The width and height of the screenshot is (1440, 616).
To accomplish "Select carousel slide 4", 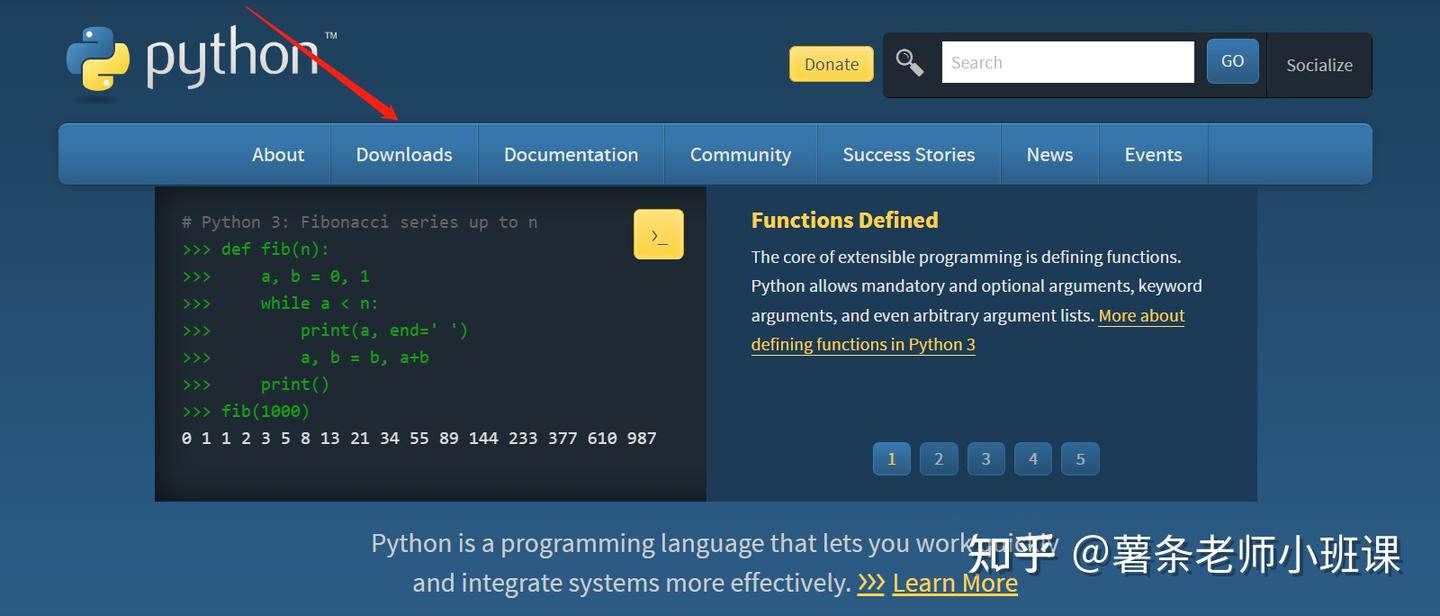I will pyautogui.click(x=1032, y=458).
